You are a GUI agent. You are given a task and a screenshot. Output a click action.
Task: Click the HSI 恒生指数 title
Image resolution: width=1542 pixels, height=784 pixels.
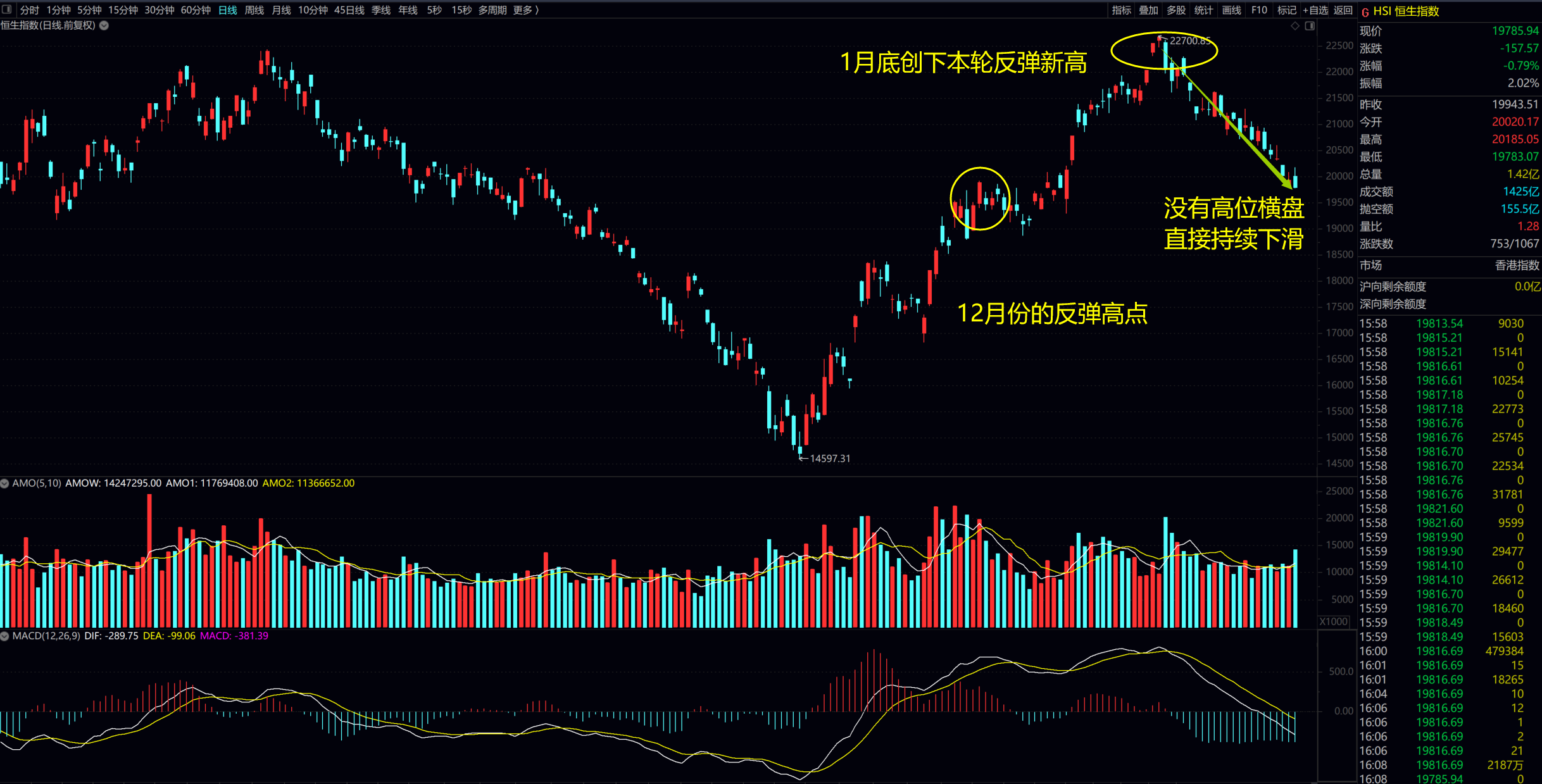click(x=1406, y=11)
